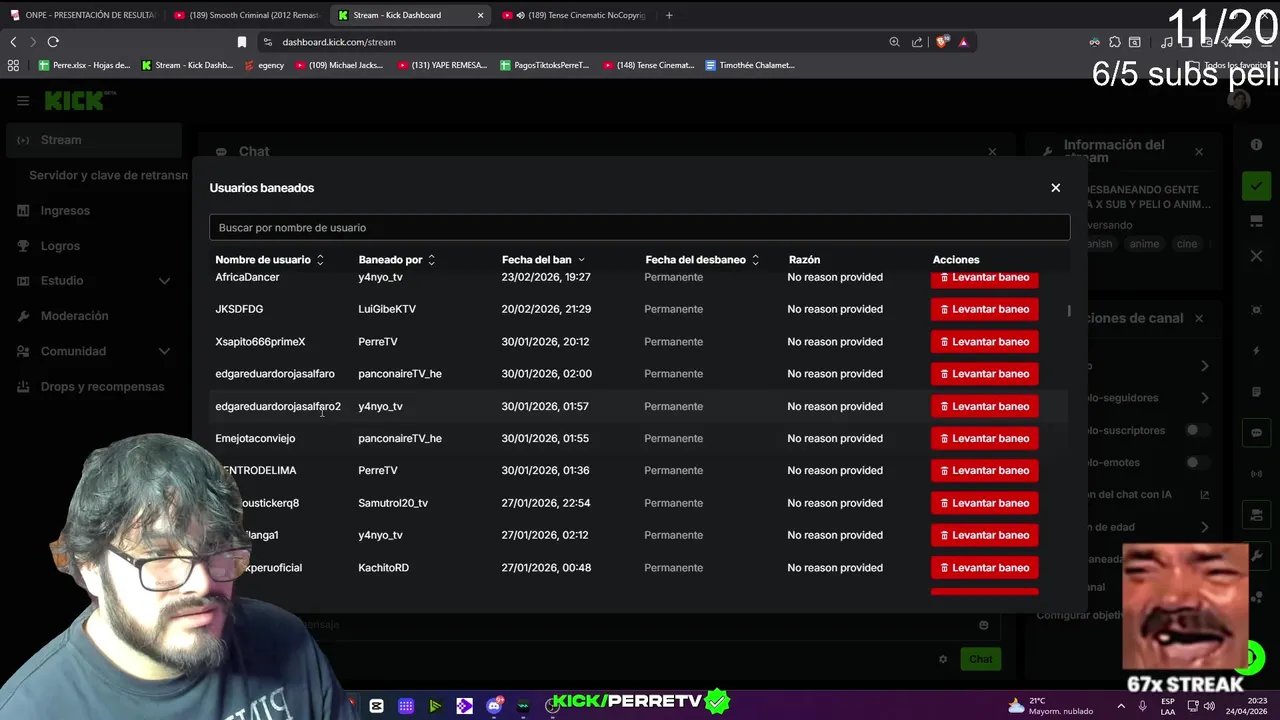Sort by Fecha del desbaneo column arrows
This screenshot has width=1280, height=720.
point(755,260)
